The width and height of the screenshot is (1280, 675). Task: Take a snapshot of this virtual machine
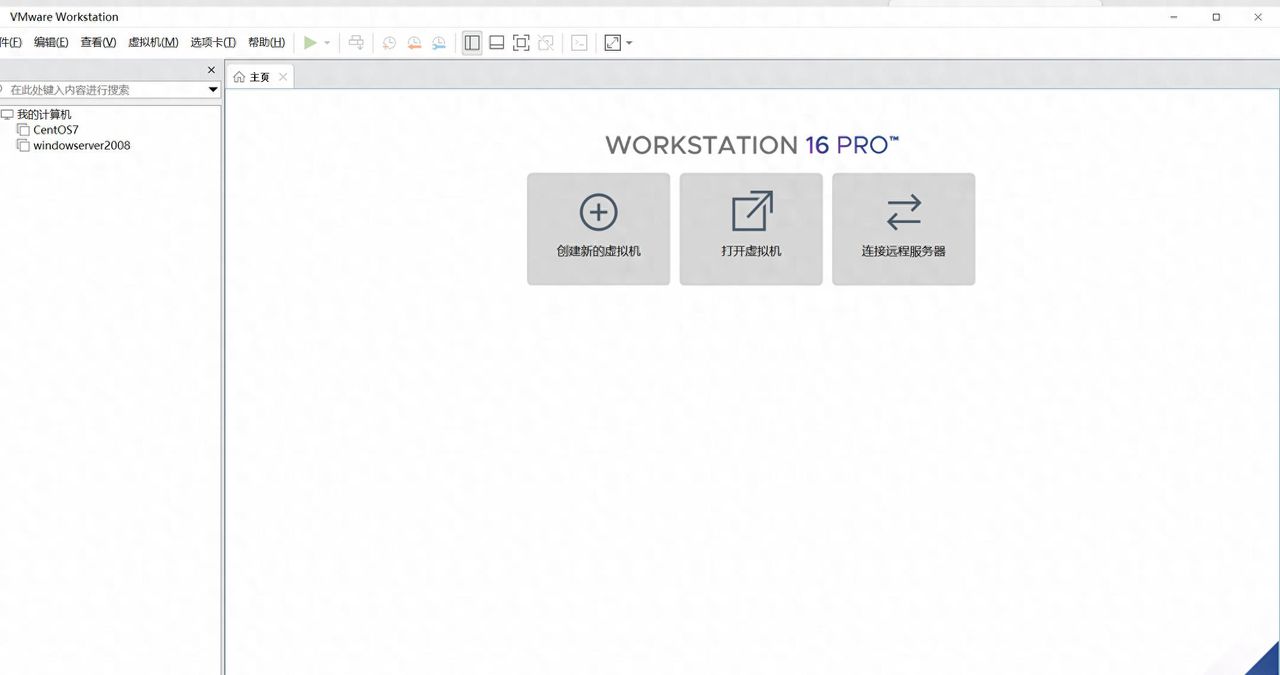[x=389, y=42]
